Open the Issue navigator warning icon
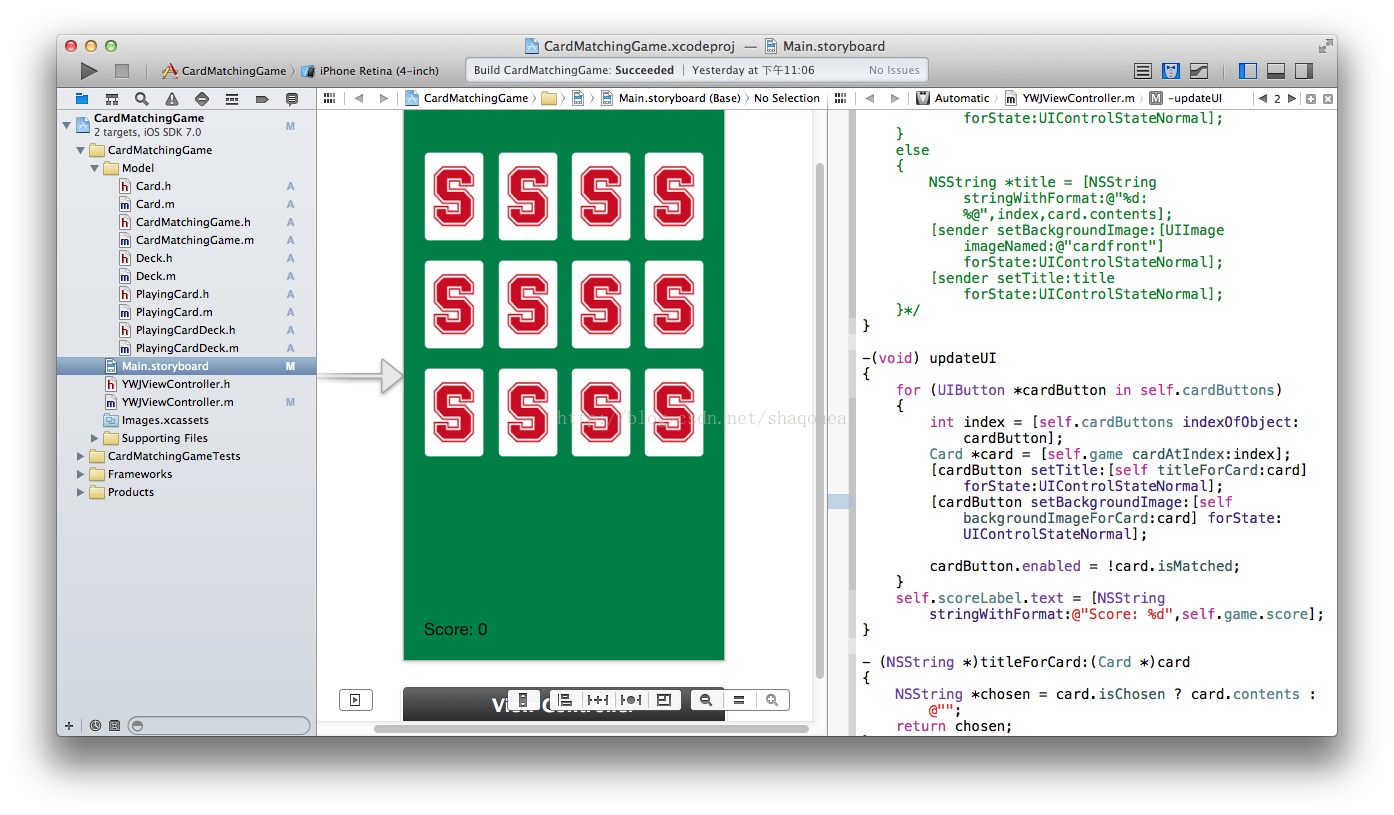Viewport: 1394px width, 815px height. coord(172,99)
